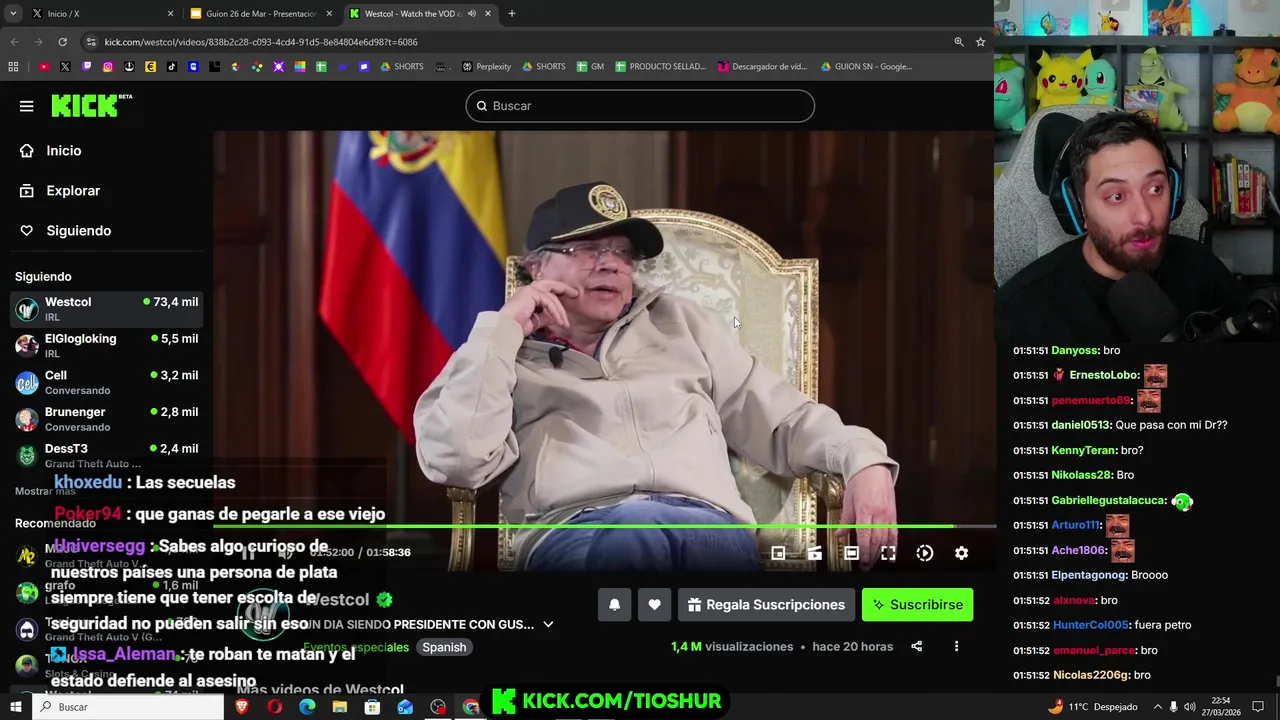Toggle follow heart for Westcol

point(654,605)
